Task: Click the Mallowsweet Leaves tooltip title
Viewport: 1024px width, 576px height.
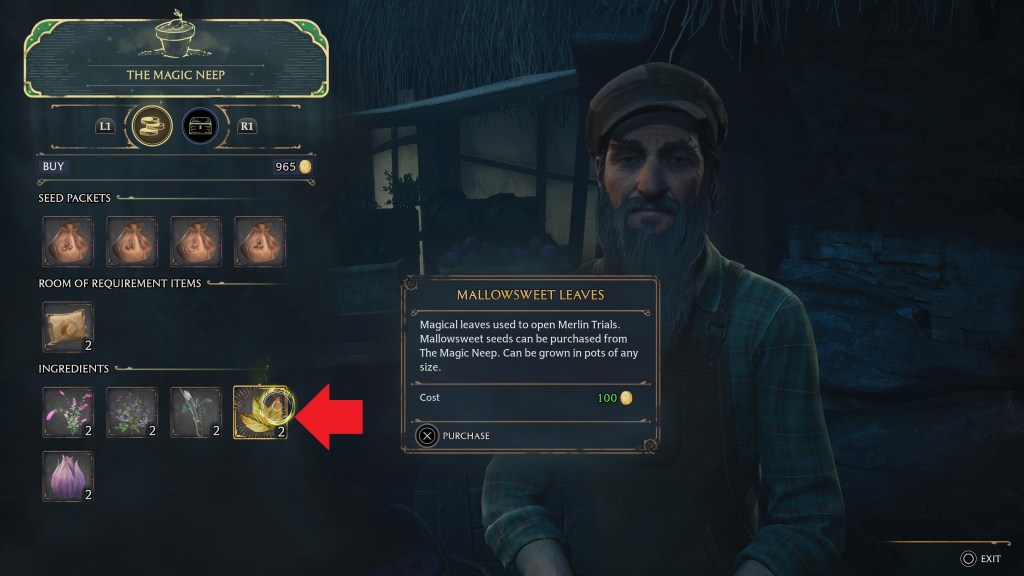Action: 530,295
